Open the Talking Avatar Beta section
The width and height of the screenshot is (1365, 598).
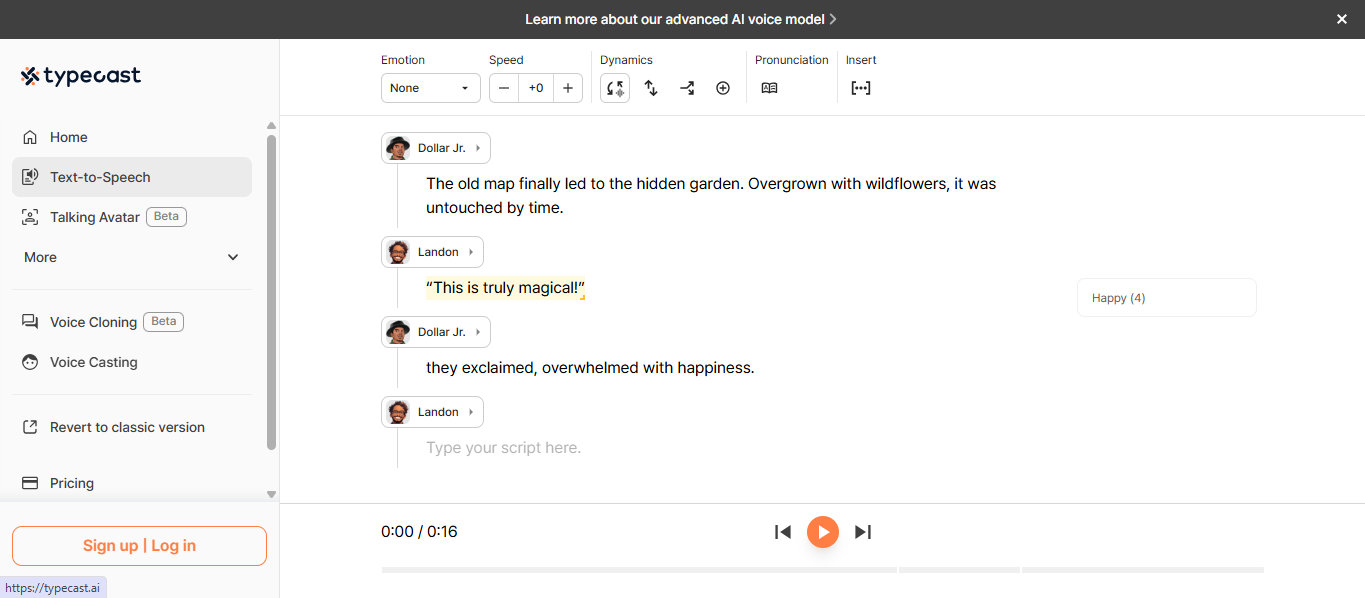pyautogui.click(x=95, y=216)
